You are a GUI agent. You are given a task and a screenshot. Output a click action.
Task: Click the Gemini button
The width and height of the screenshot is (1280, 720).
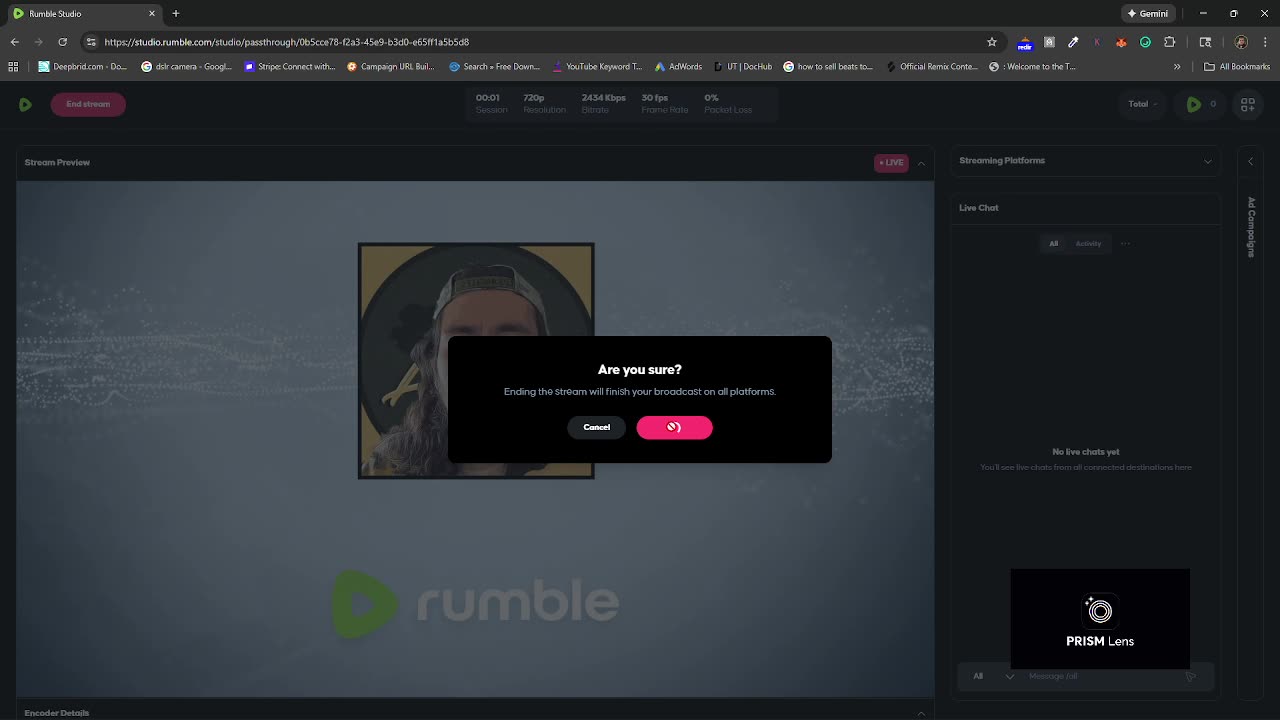tap(1147, 13)
